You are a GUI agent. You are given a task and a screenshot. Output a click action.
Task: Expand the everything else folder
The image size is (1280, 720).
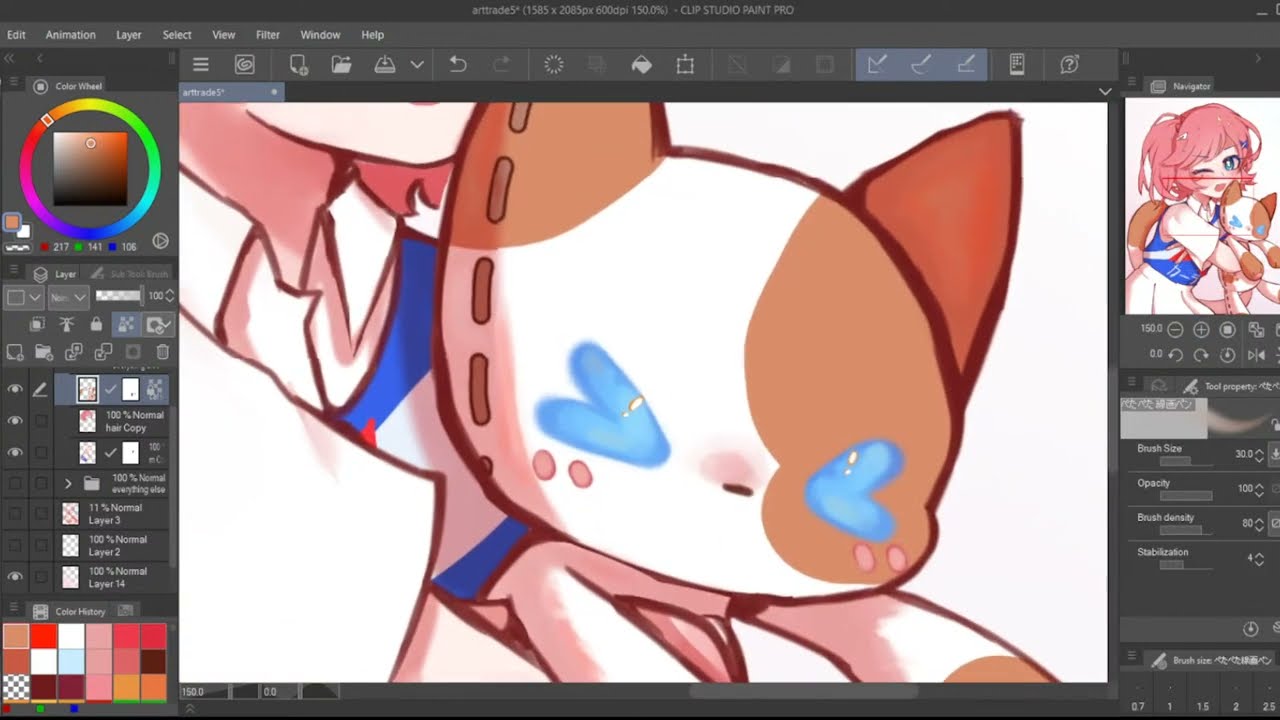point(68,484)
